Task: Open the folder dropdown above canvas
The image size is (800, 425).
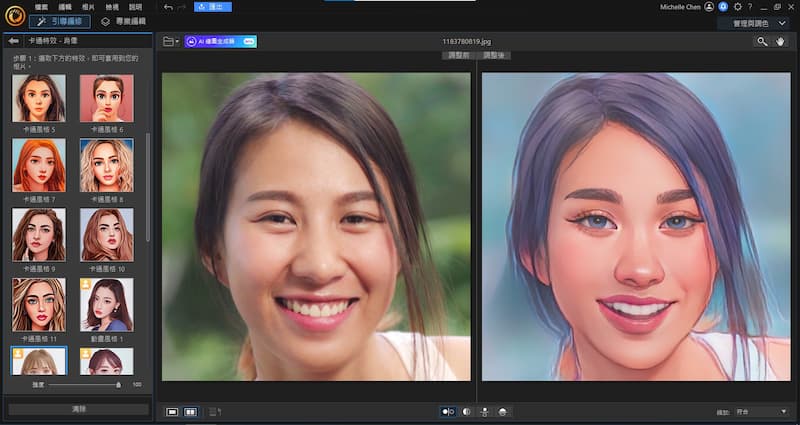Action: click(169, 42)
